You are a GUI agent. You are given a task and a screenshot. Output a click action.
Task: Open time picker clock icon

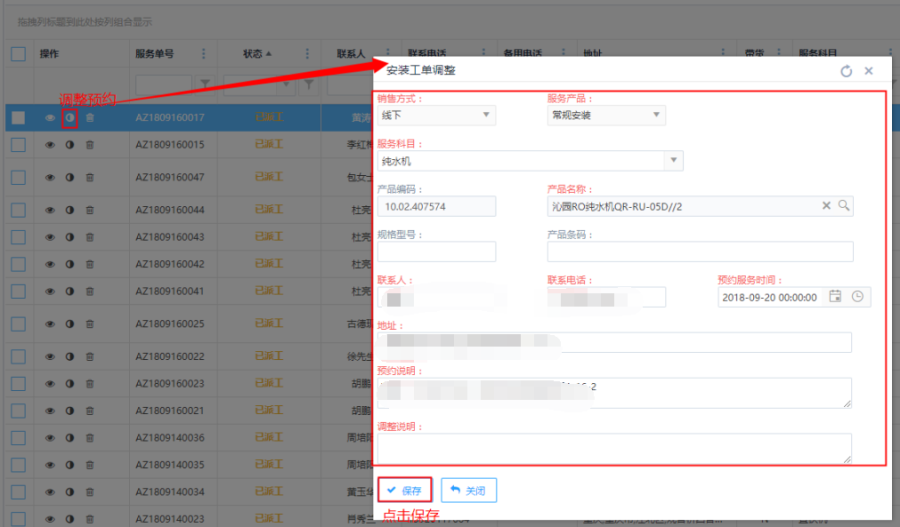pos(857,296)
